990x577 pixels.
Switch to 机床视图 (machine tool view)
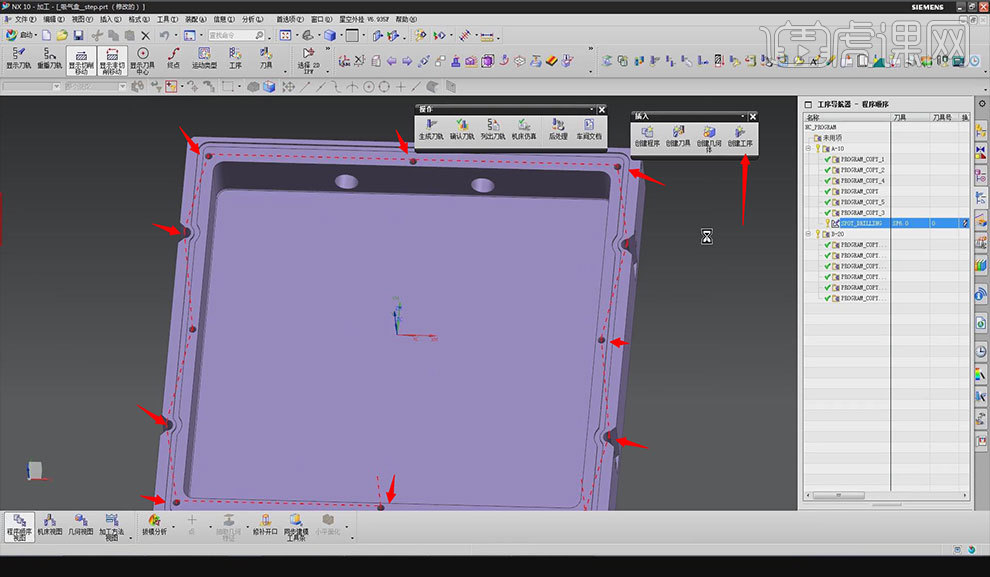point(50,525)
